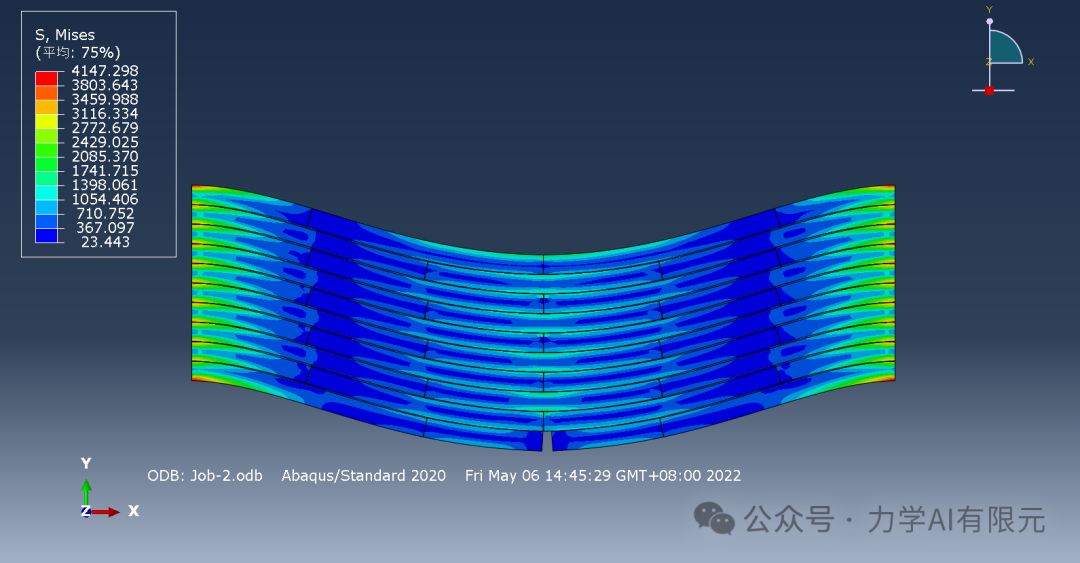Click legend value 710.752
This screenshot has width=1080, height=563.
(105, 213)
